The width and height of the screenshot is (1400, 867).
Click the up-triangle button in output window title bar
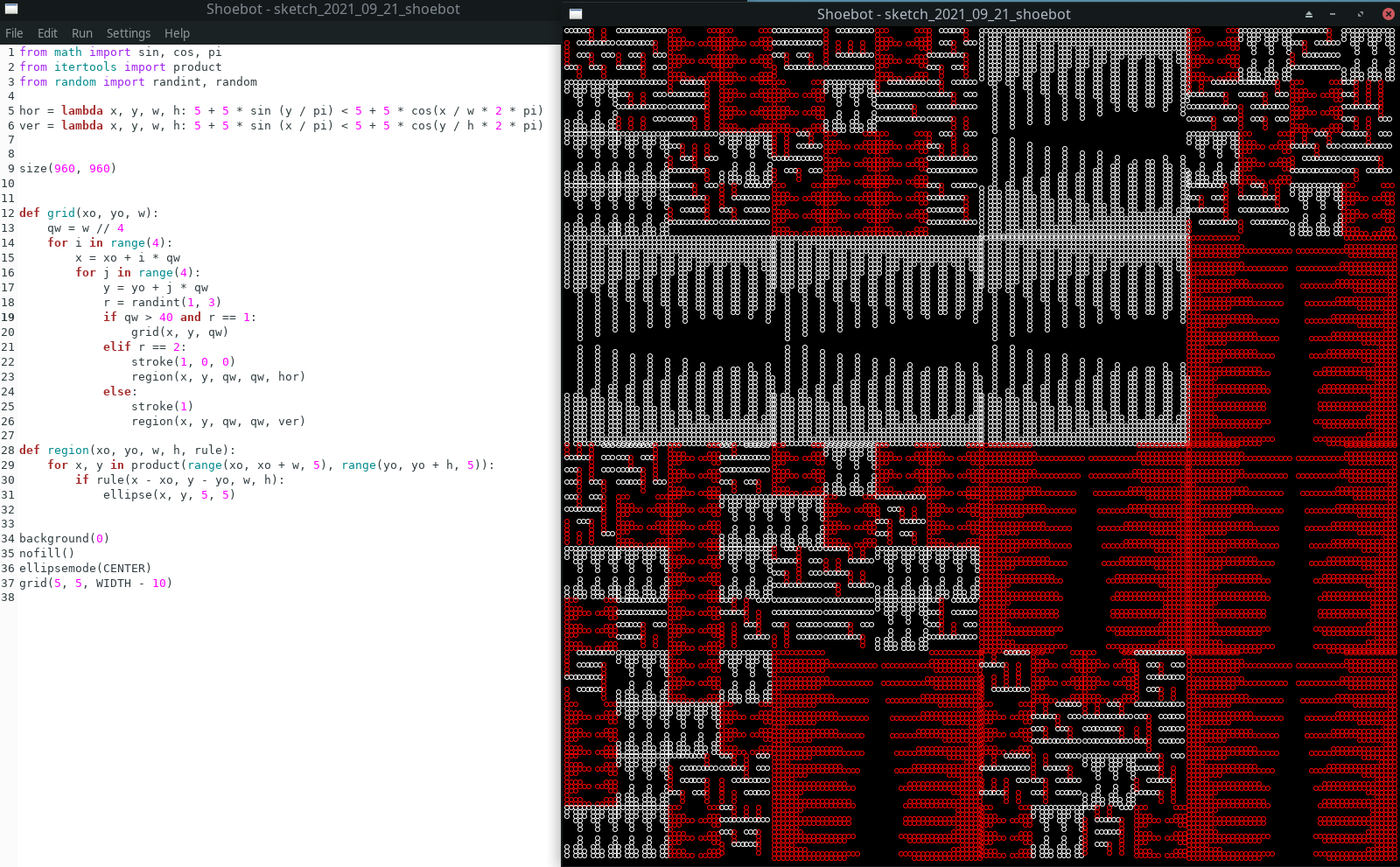1309,14
